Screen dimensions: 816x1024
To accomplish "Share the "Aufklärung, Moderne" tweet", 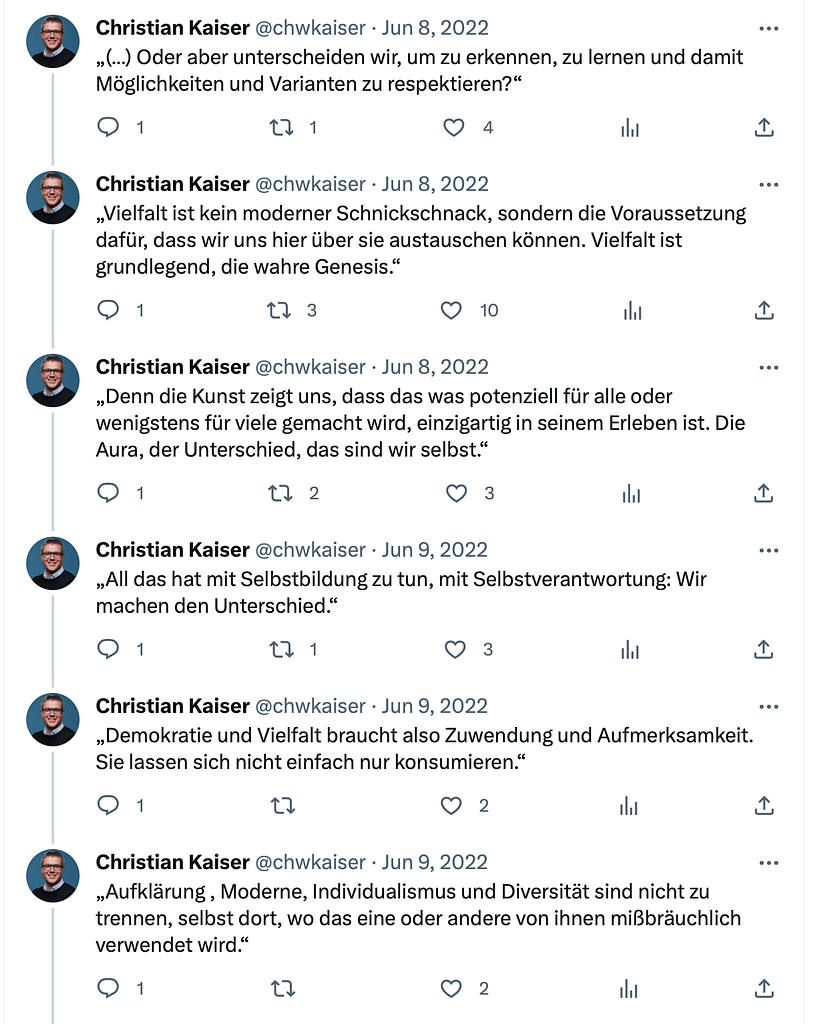I will (x=763, y=989).
